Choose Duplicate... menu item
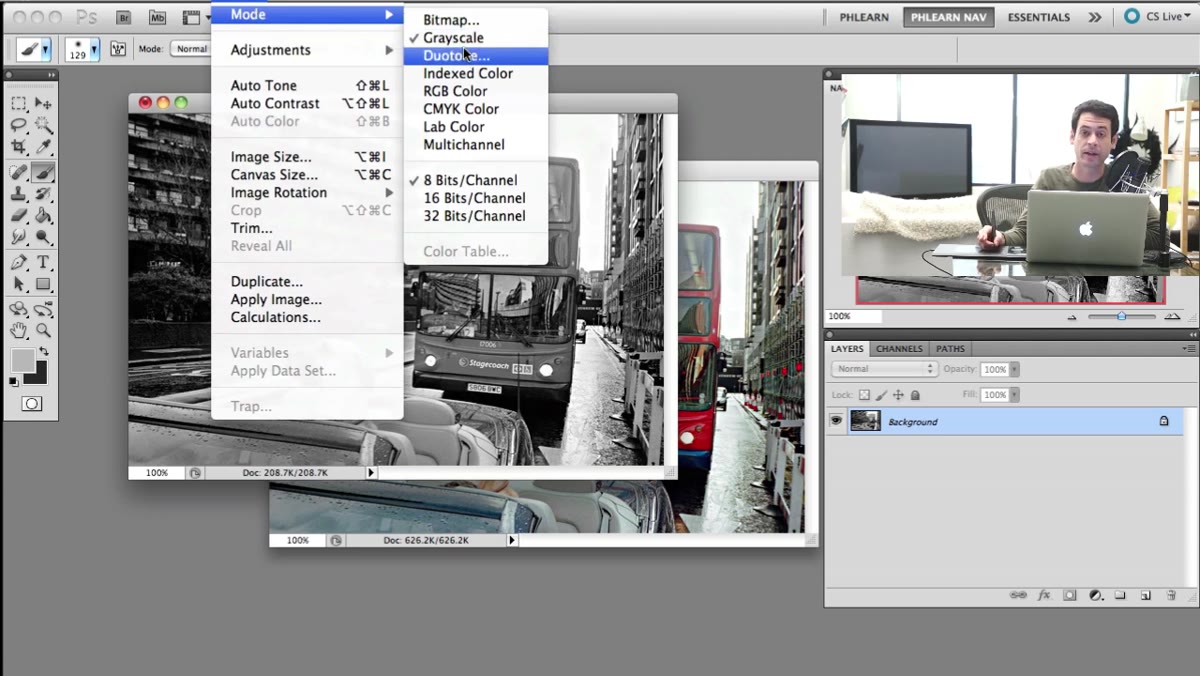This screenshot has width=1200, height=676. pos(267,282)
